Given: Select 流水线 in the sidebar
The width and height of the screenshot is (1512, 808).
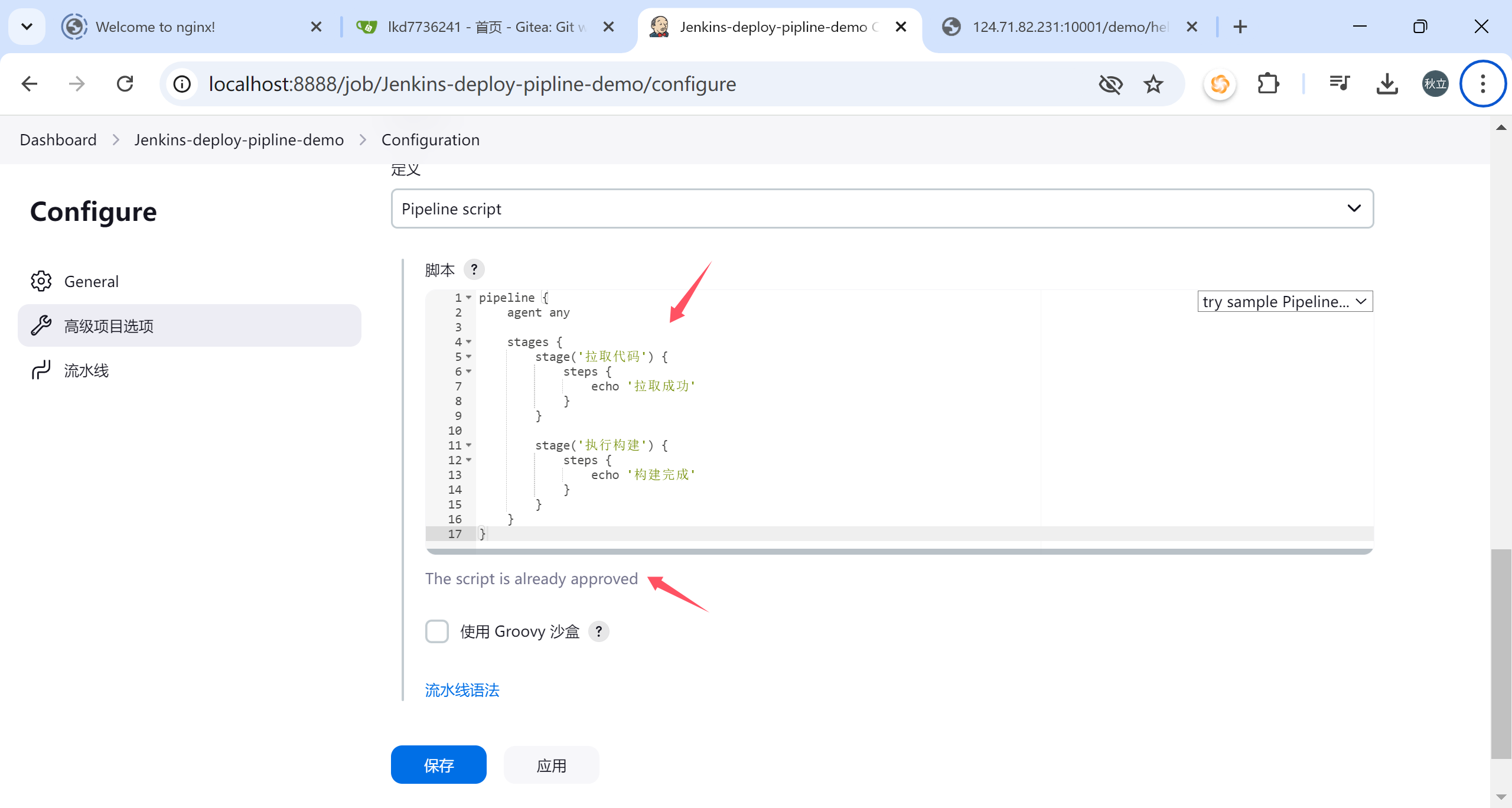Looking at the screenshot, I should (x=86, y=370).
